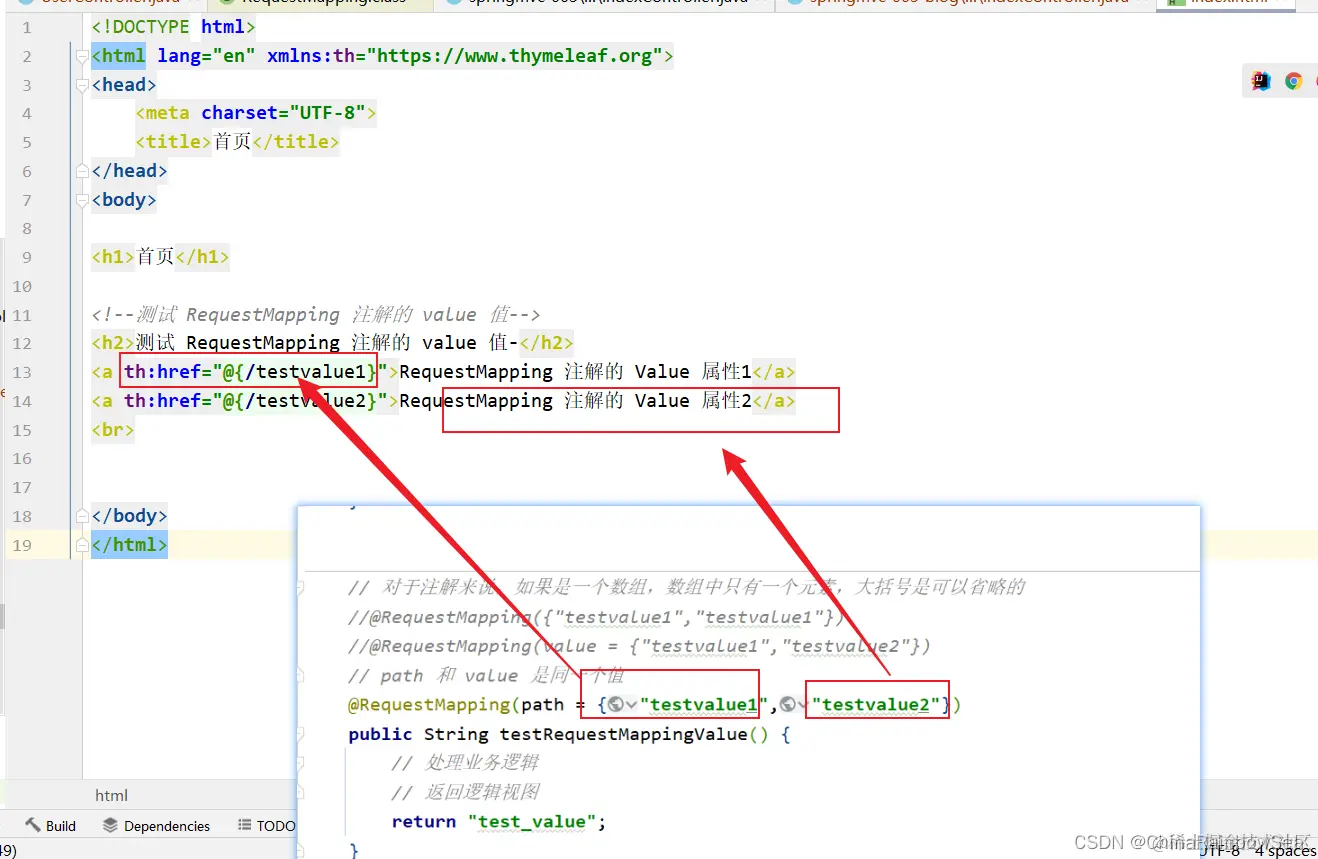The height and width of the screenshot is (859, 1318).
Task: Click the <!DOCTYPE html> line
Action: pos(173,27)
